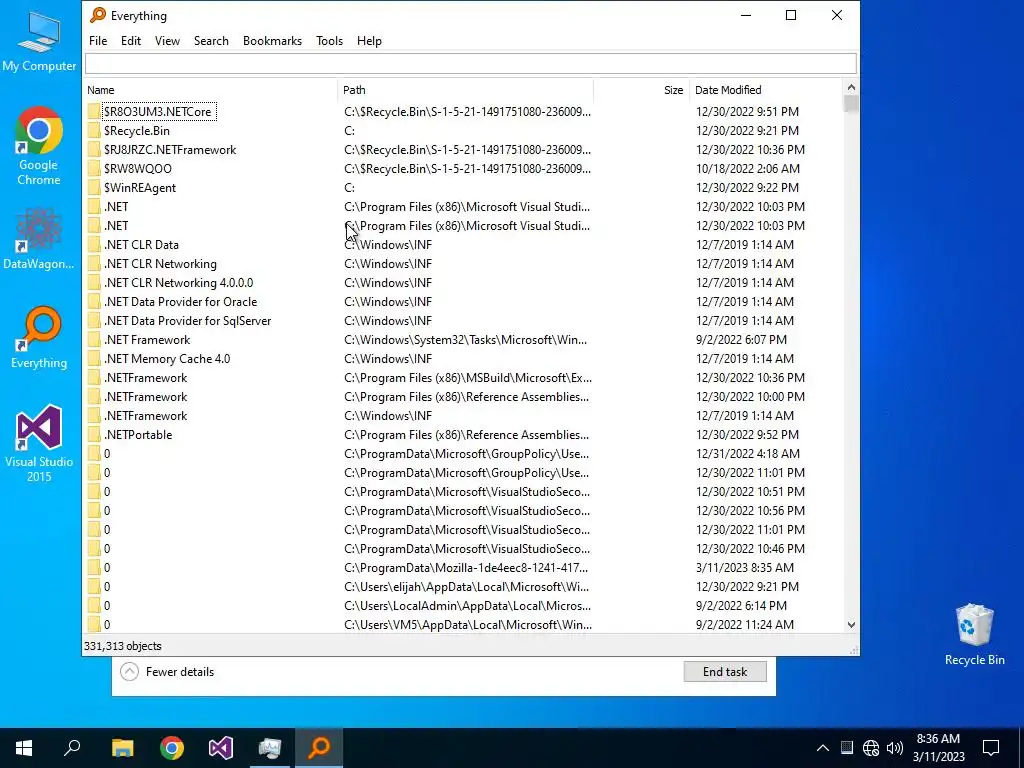
Task: Select .NET Data Provider for Oracle
Action: coord(180,302)
